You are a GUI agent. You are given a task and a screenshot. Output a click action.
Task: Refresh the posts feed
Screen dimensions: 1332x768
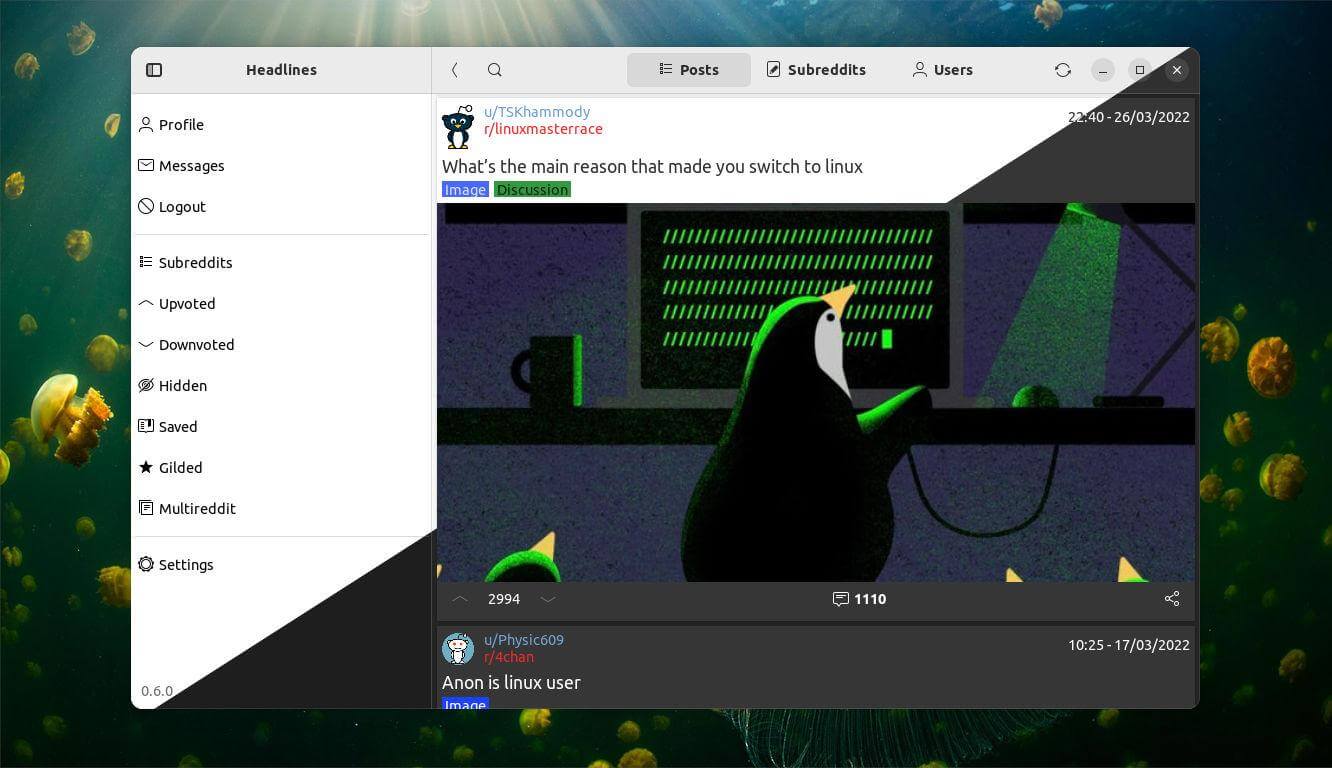[x=1063, y=70]
